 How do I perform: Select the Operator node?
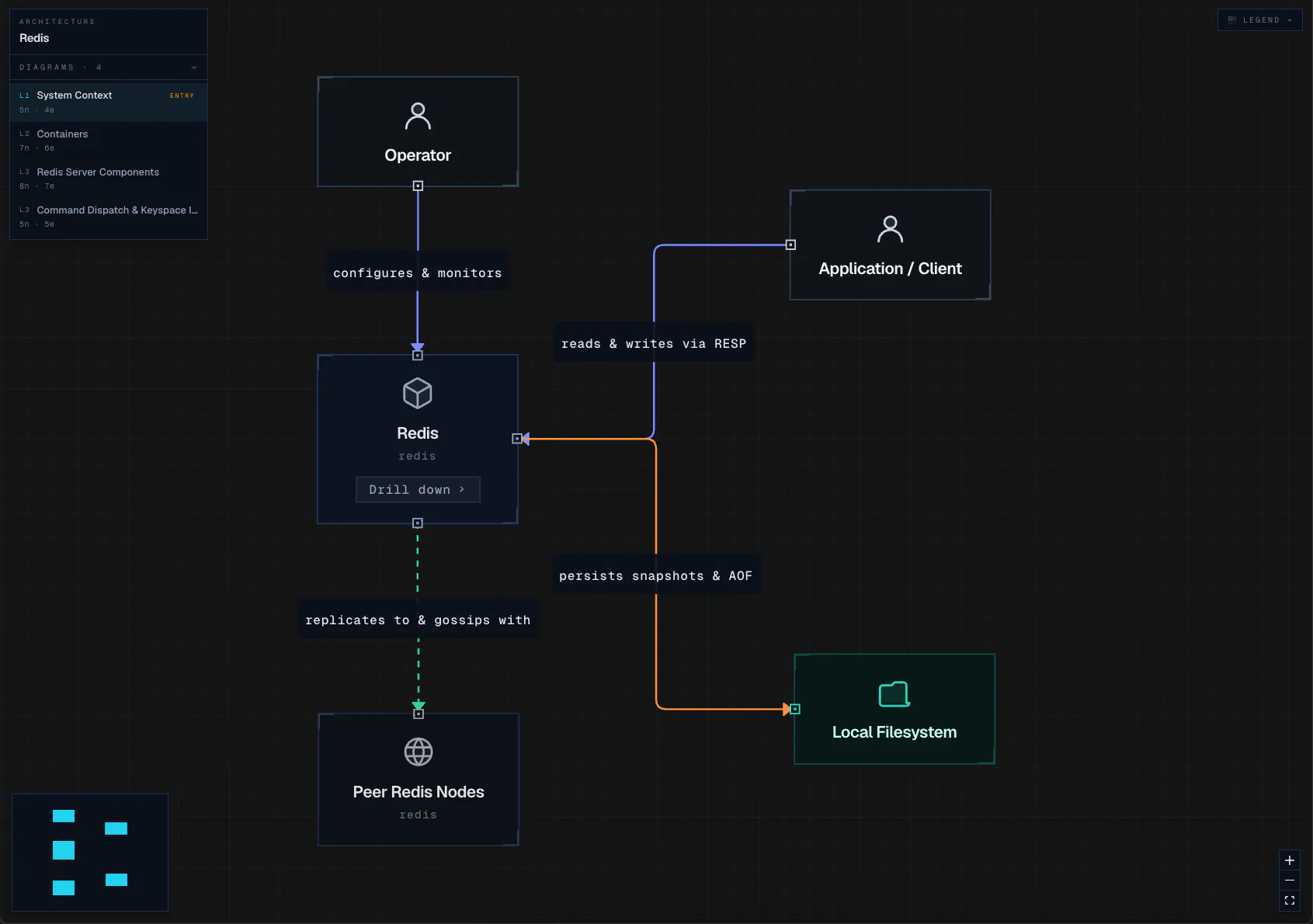pyautogui.click(x=418, y=132)
